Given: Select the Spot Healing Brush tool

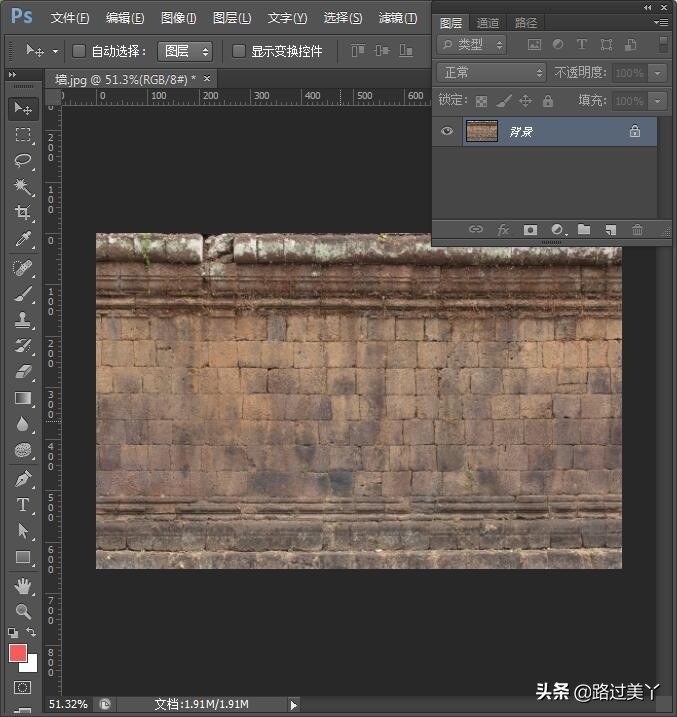Looking at the screenshot, I should point(23,268).
